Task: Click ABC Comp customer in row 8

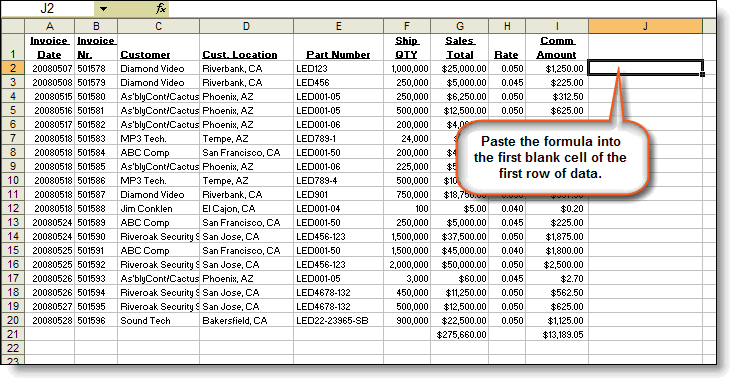Action: [x=158, y=152]
